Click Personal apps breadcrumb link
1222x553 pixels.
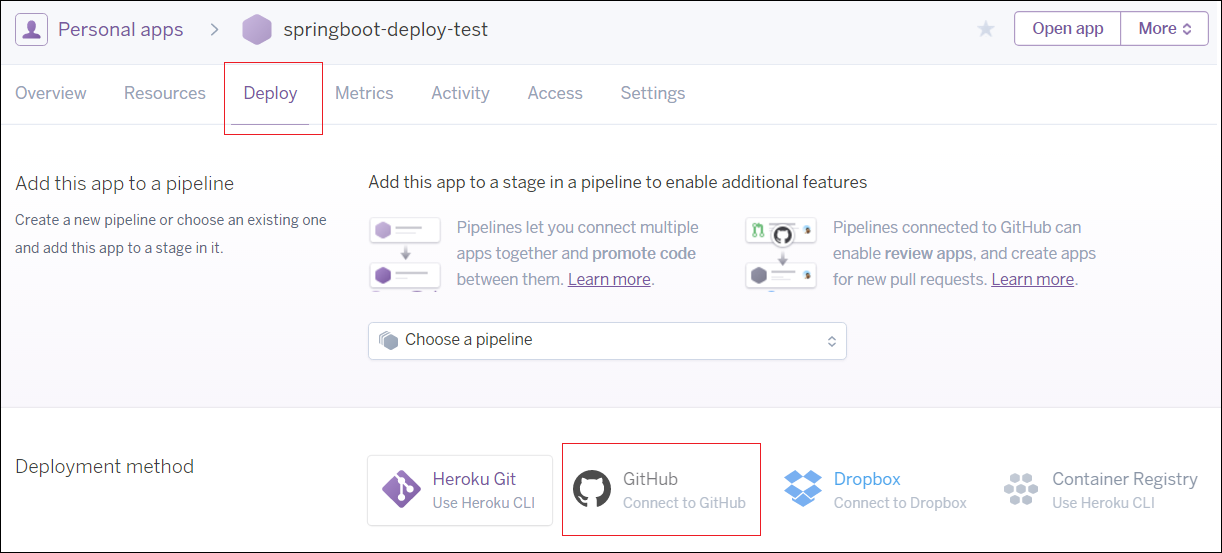click(x=121, y=29)
